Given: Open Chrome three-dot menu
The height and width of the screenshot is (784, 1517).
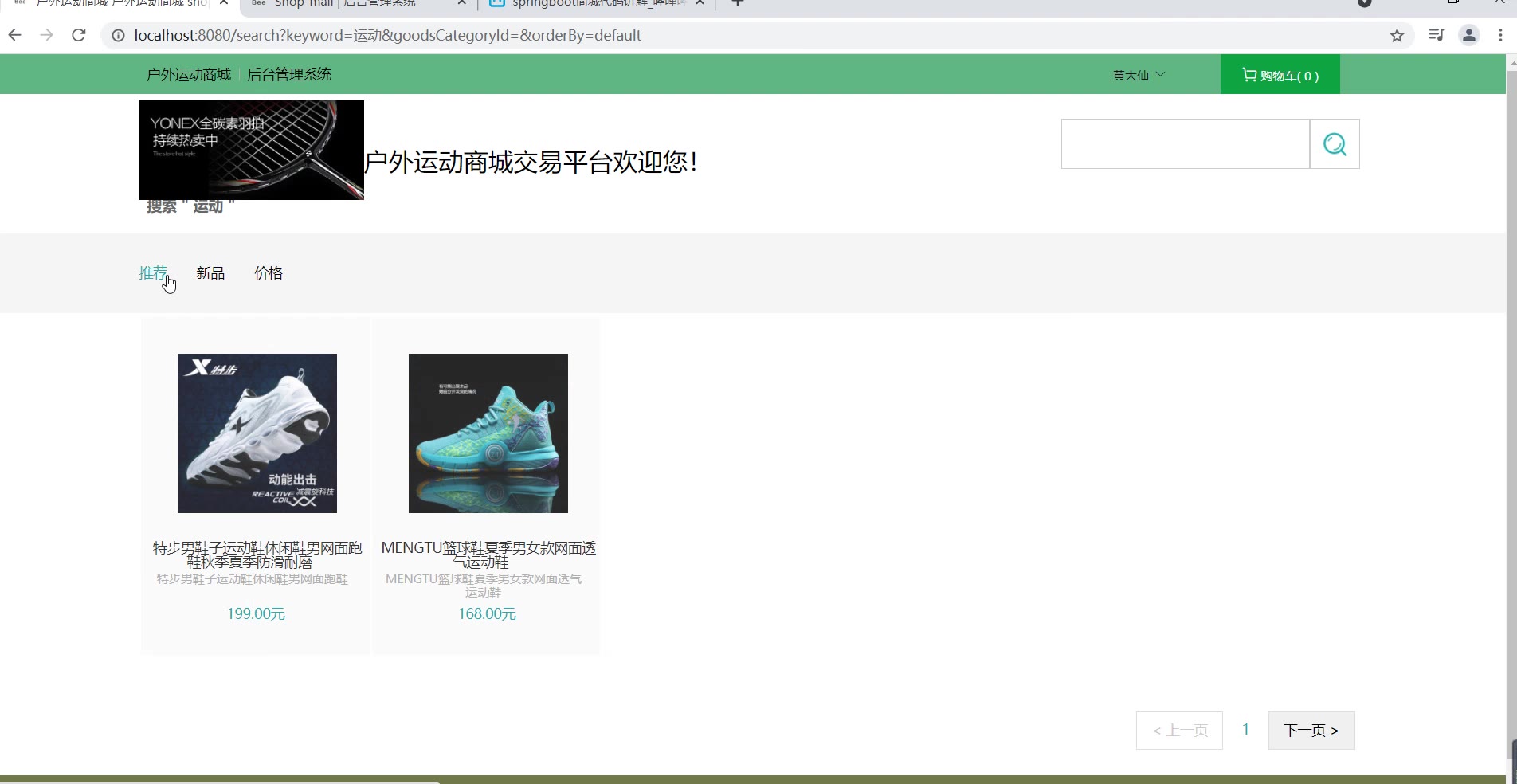Looking at the screenshot, I should tap(1500, 35).
